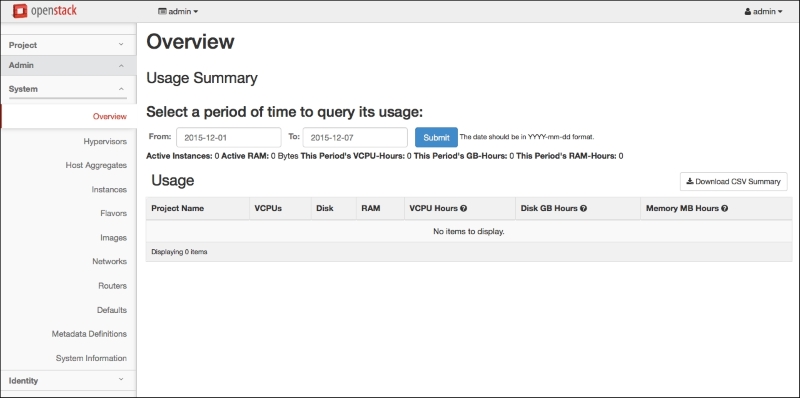Image resolution: width=800 pixels, height=398 pixels.
Task: Collapse the System sidebar group
Action: pos(68,89)
